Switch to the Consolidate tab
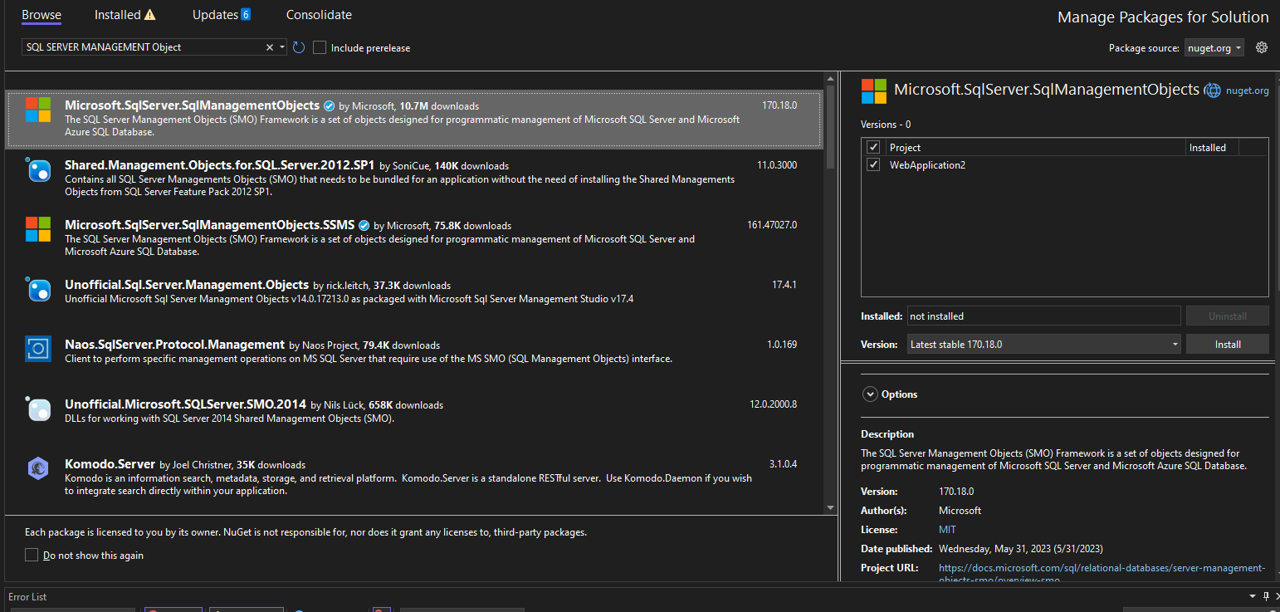The height and width of the screenshot is (612, 1280). click(x=319, y=15)
